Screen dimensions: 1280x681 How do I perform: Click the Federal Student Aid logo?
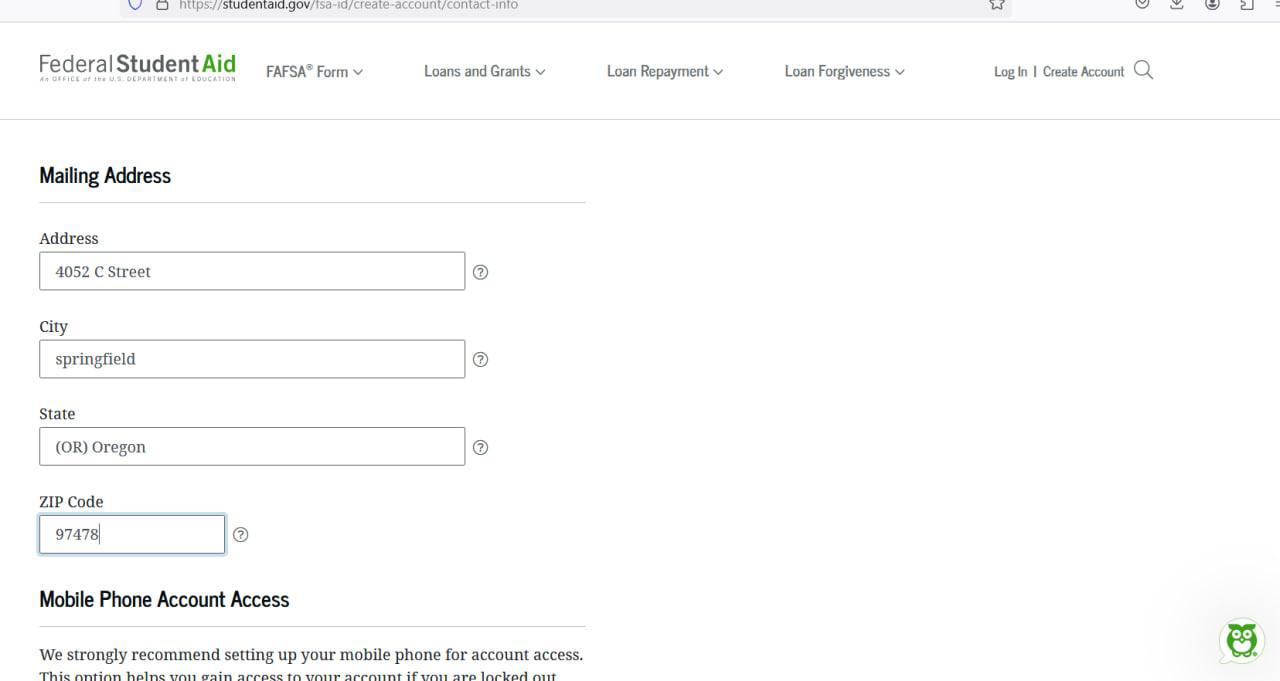click(x=137, y=68)
